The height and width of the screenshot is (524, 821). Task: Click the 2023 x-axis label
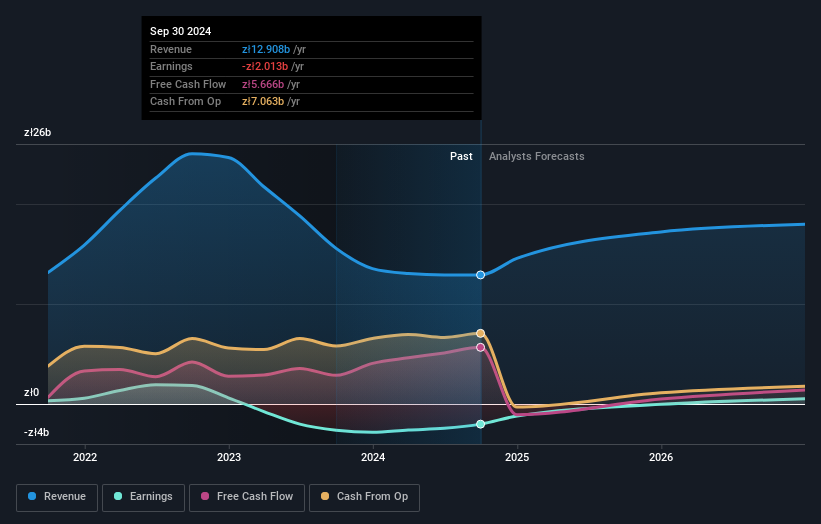(x=229, y=457)
